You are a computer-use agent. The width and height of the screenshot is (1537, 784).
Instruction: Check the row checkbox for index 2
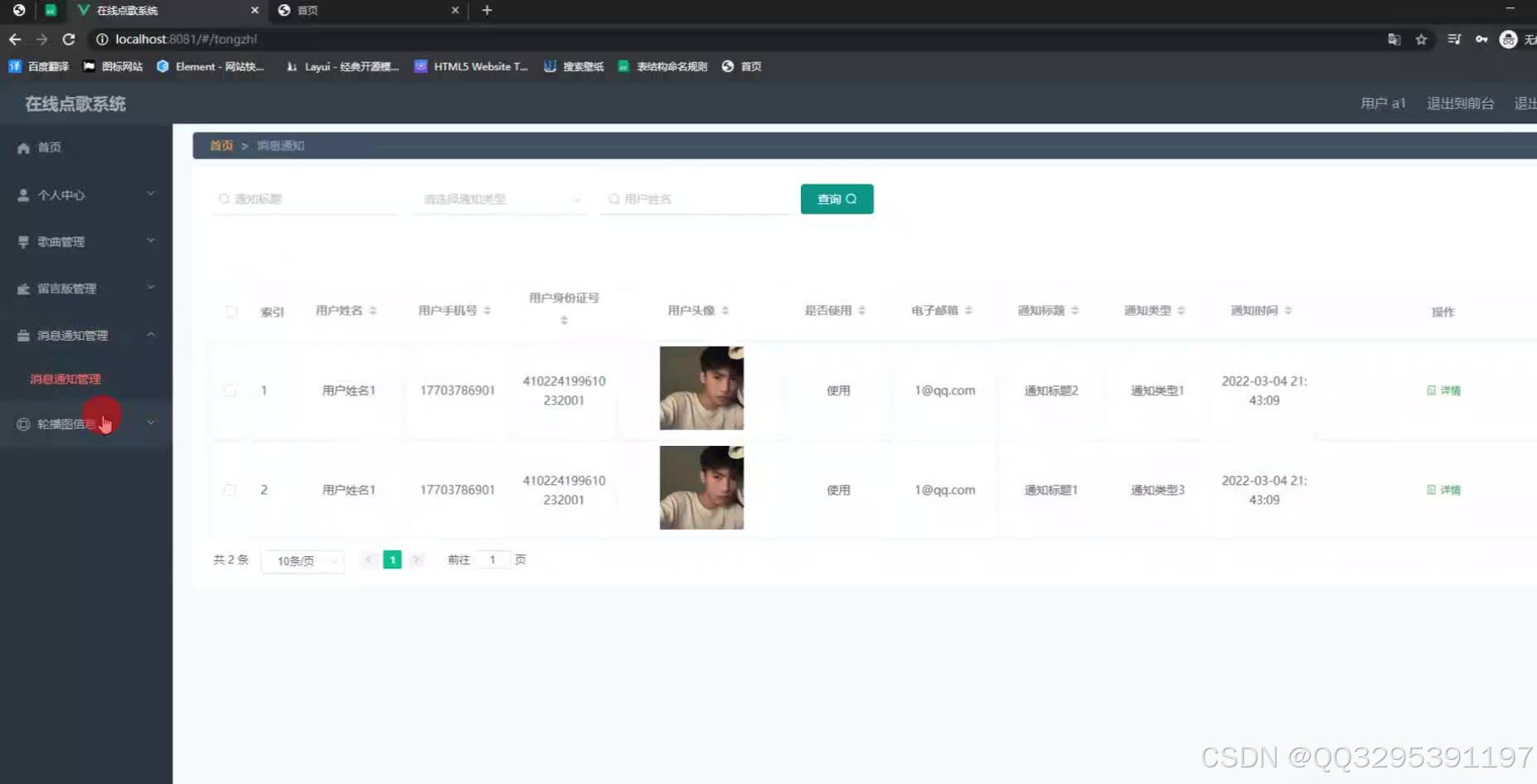(x=230, y=490)
